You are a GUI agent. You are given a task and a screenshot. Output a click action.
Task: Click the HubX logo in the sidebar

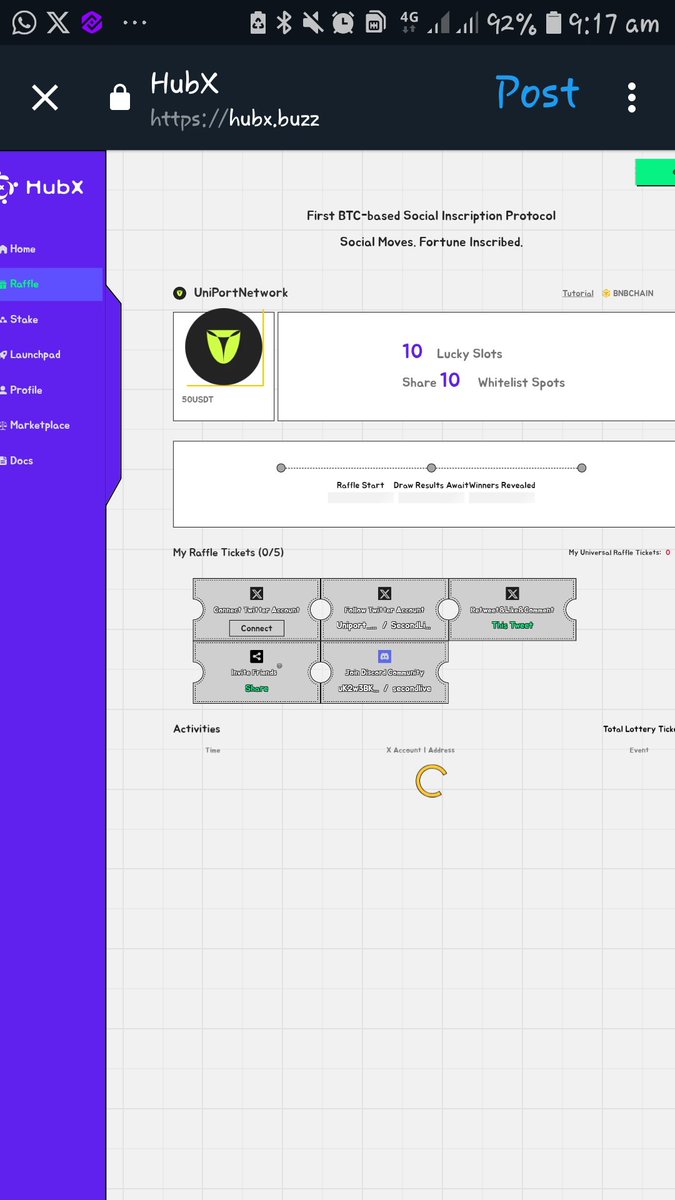(42, 187)
